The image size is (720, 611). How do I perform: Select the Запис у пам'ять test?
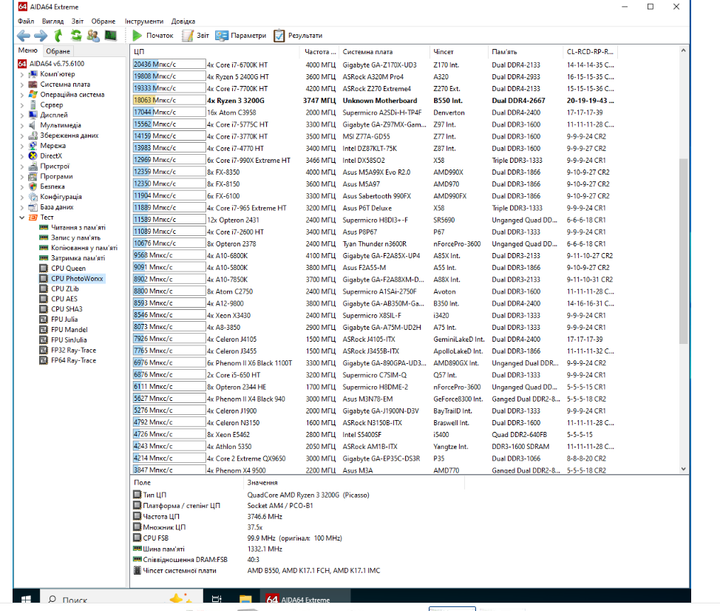pos(75,237)
